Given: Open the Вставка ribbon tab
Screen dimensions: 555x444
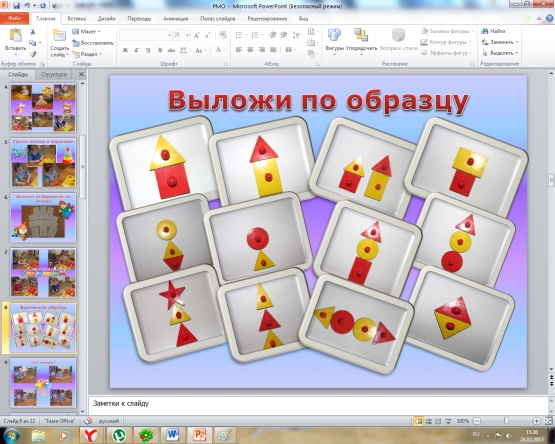Looking at the screenshot, I should click(76, 19).
